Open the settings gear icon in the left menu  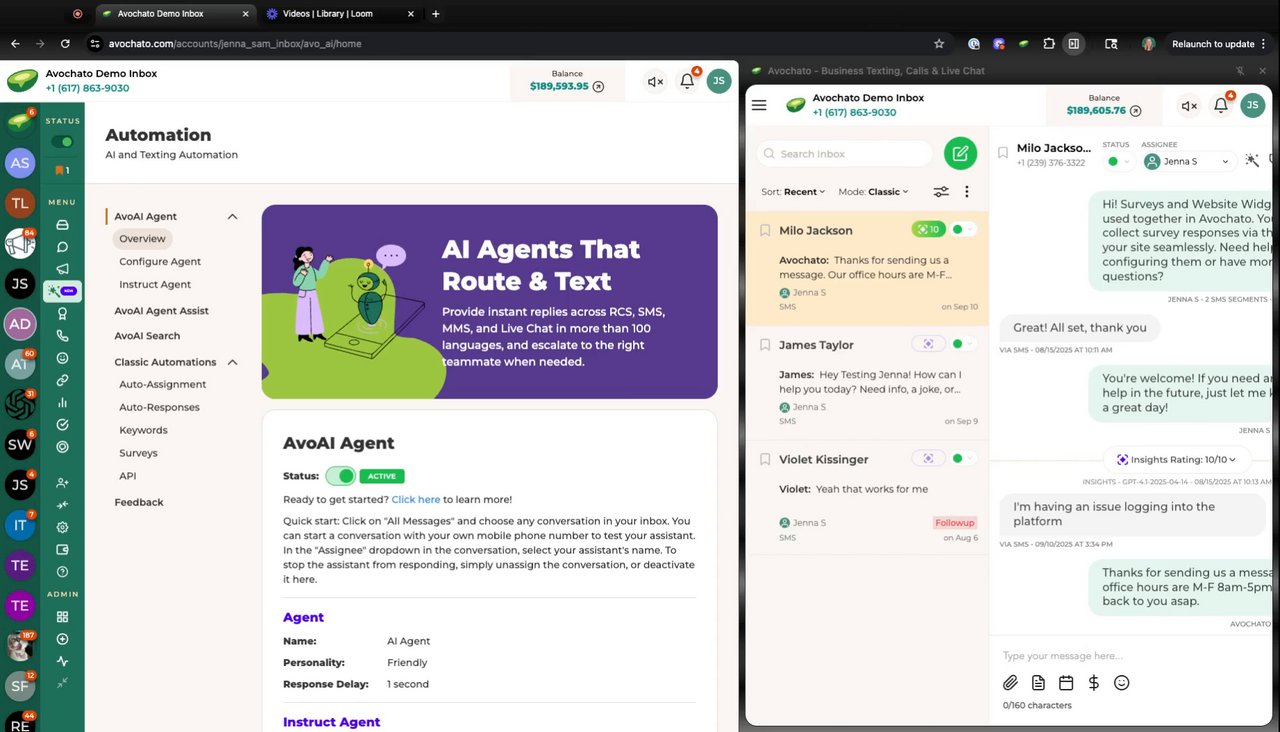coord(62,527)
